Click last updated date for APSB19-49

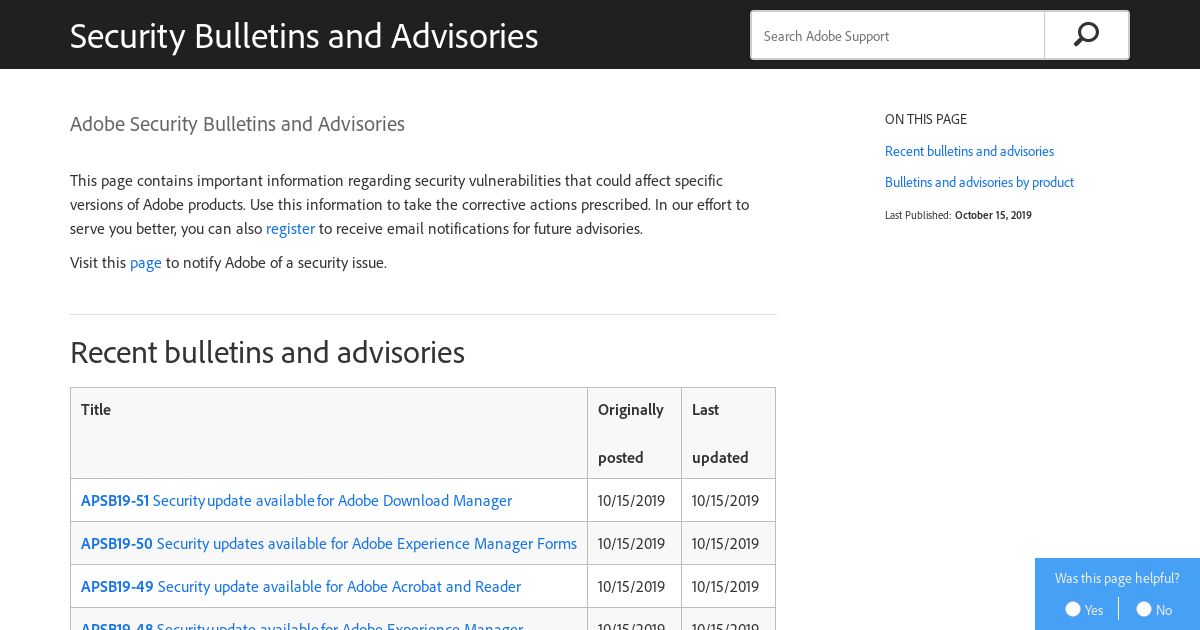coord(725,586)
